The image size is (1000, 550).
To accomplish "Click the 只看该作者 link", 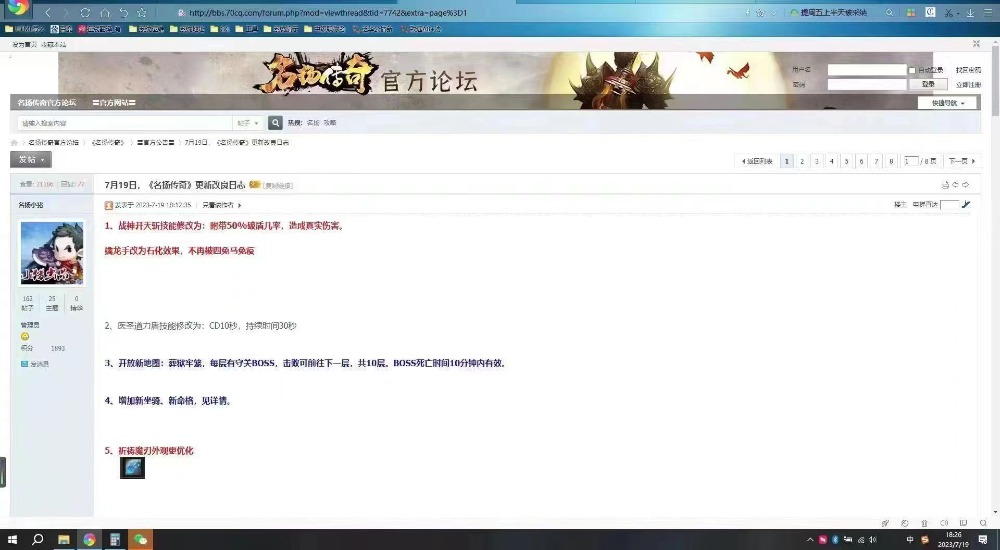I will 218,205.
